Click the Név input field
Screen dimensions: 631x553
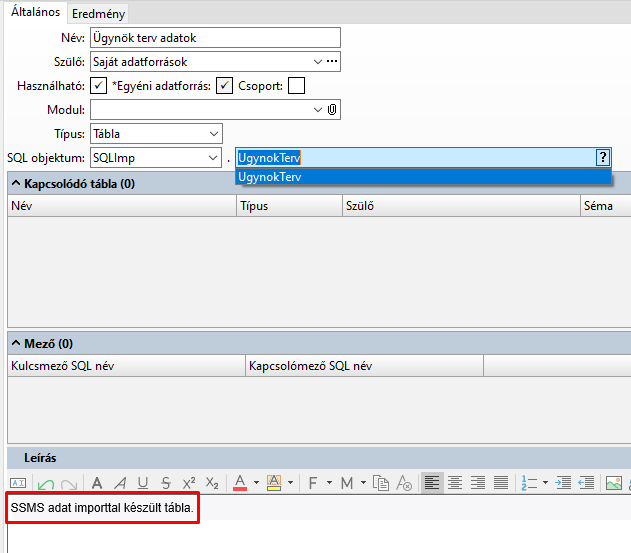(x=215, y=38)
